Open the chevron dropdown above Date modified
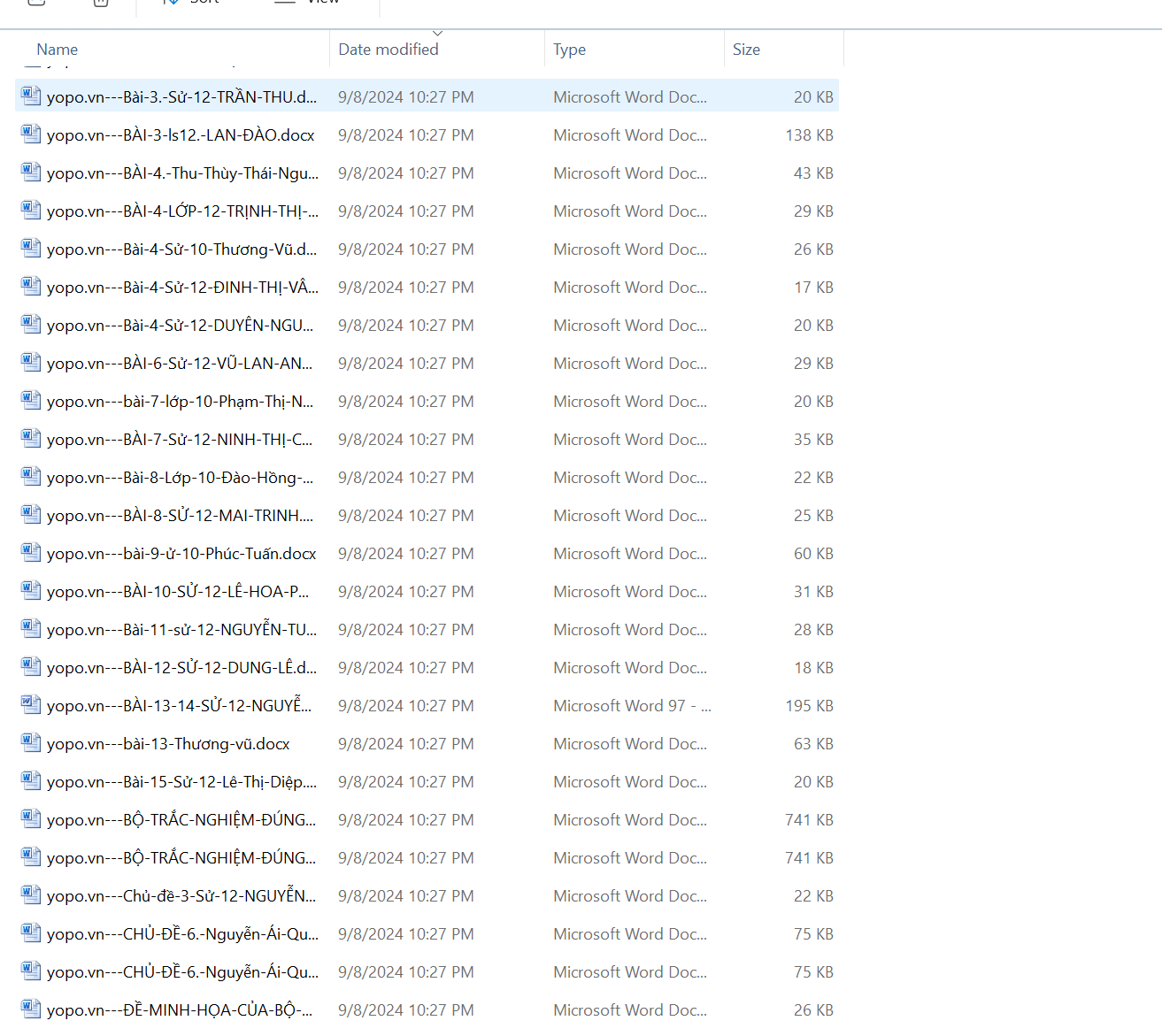Image resolution: width=1162 pixels, height=1036 pixels. 437,34
